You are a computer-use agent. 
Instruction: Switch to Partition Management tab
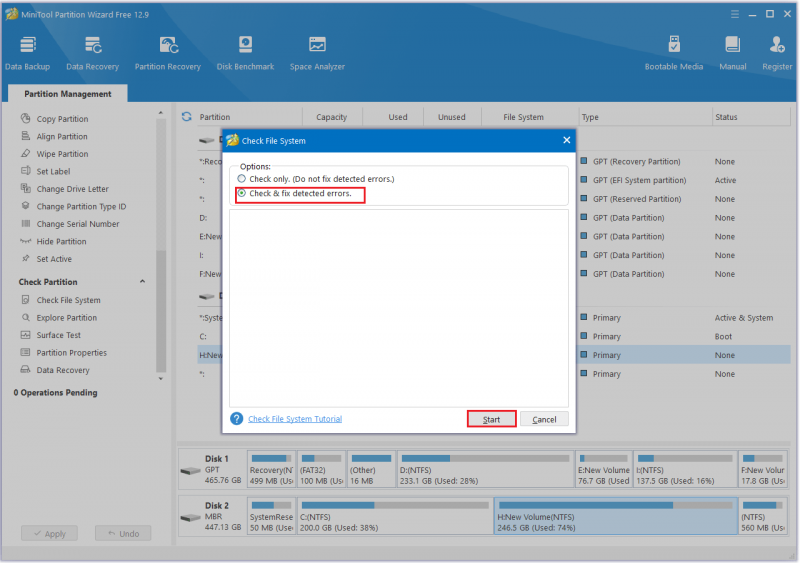point(68,94)
